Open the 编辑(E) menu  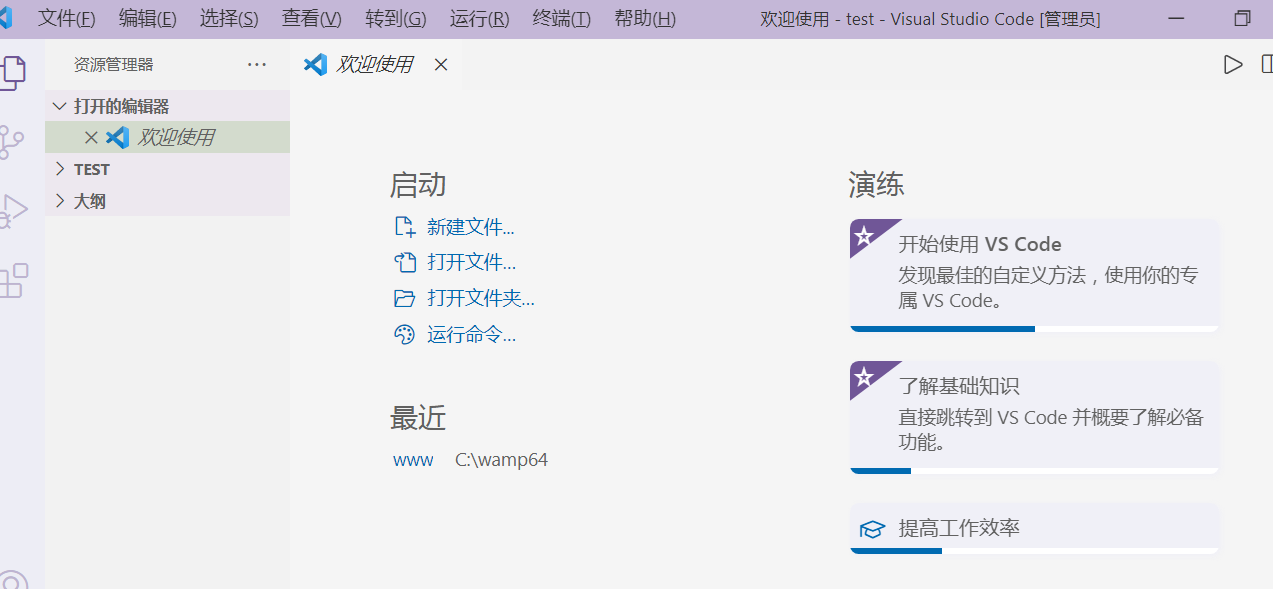point(148,19)
